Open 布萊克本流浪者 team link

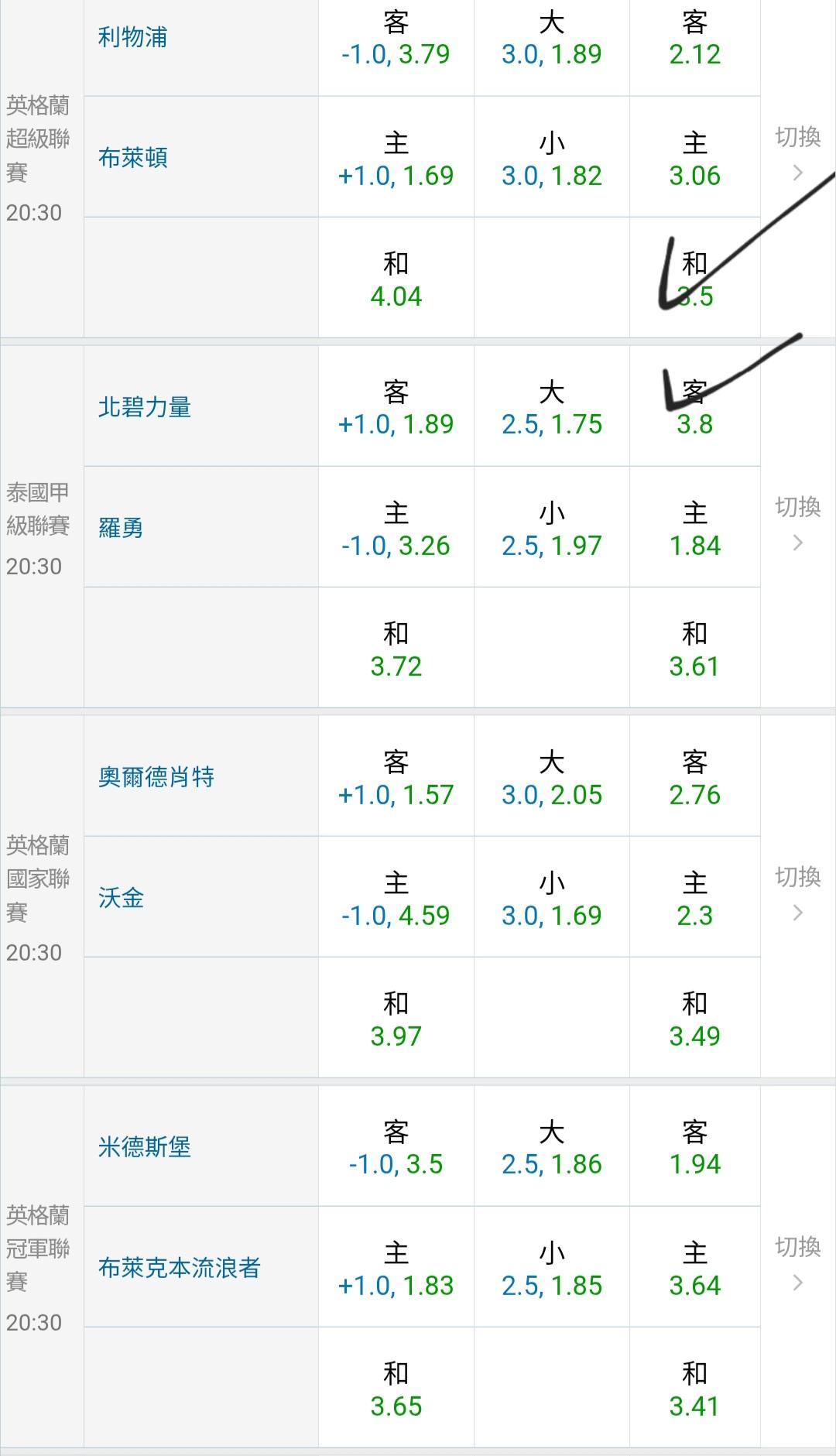tap(179, 1268)
